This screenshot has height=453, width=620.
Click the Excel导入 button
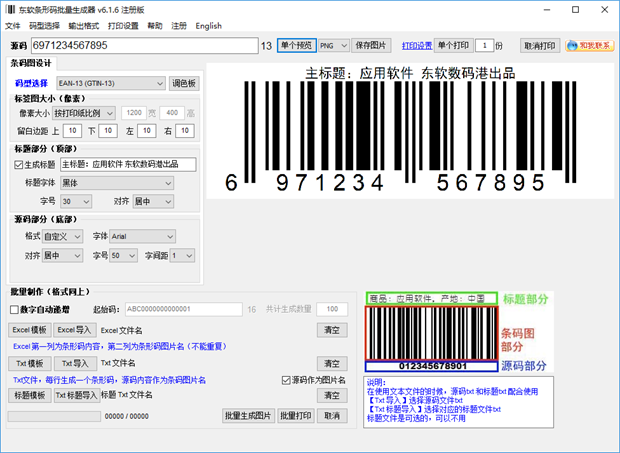pos(74,330)
